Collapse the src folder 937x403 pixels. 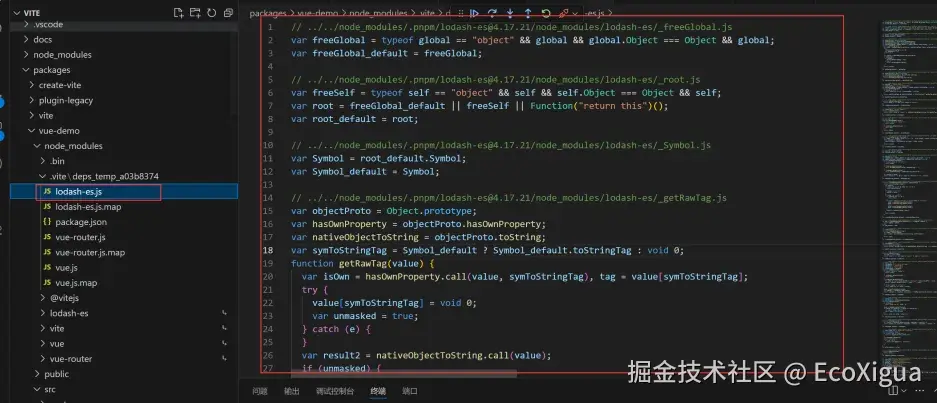[37, 389]
